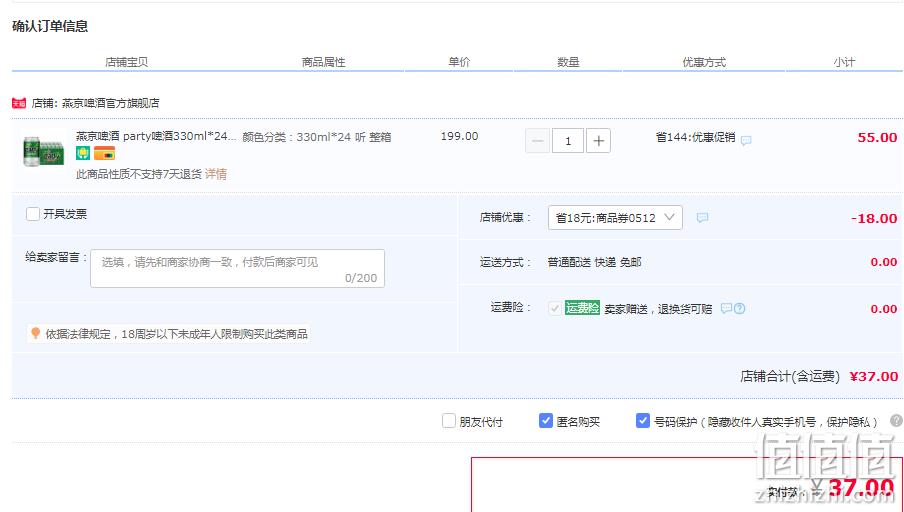The width and height of the screenshot is (904, 512).
Task: Open the 详情 return policy link
Action: point(216,174)
